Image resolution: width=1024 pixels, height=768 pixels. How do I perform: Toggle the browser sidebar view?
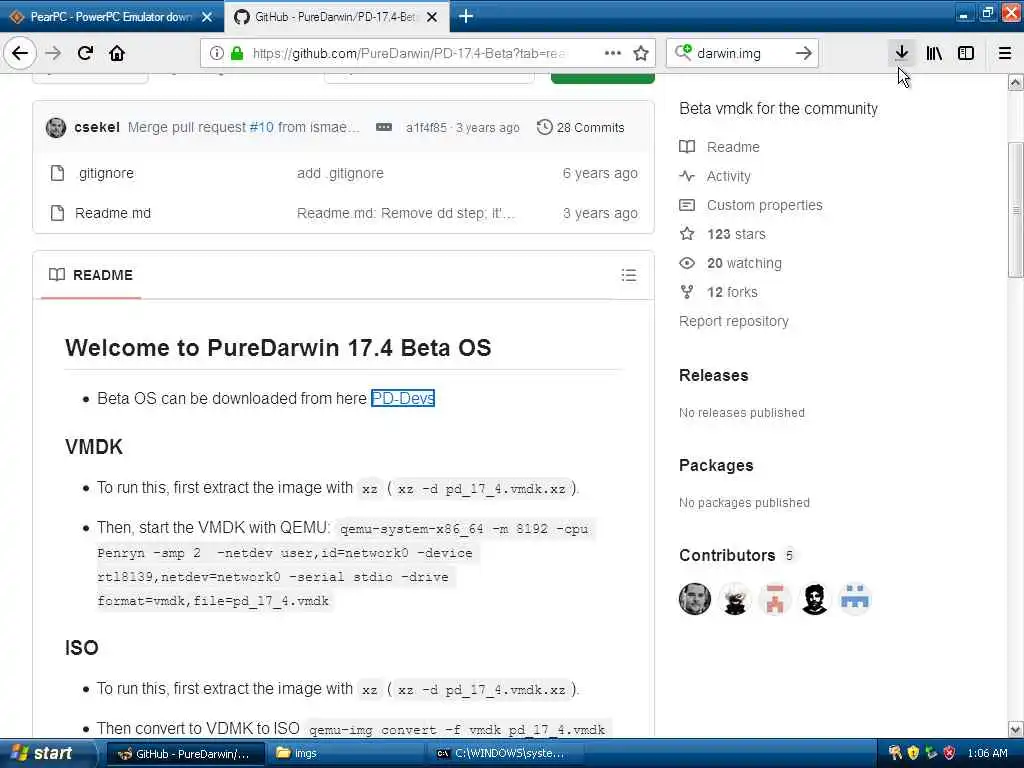tap(966, 53)
